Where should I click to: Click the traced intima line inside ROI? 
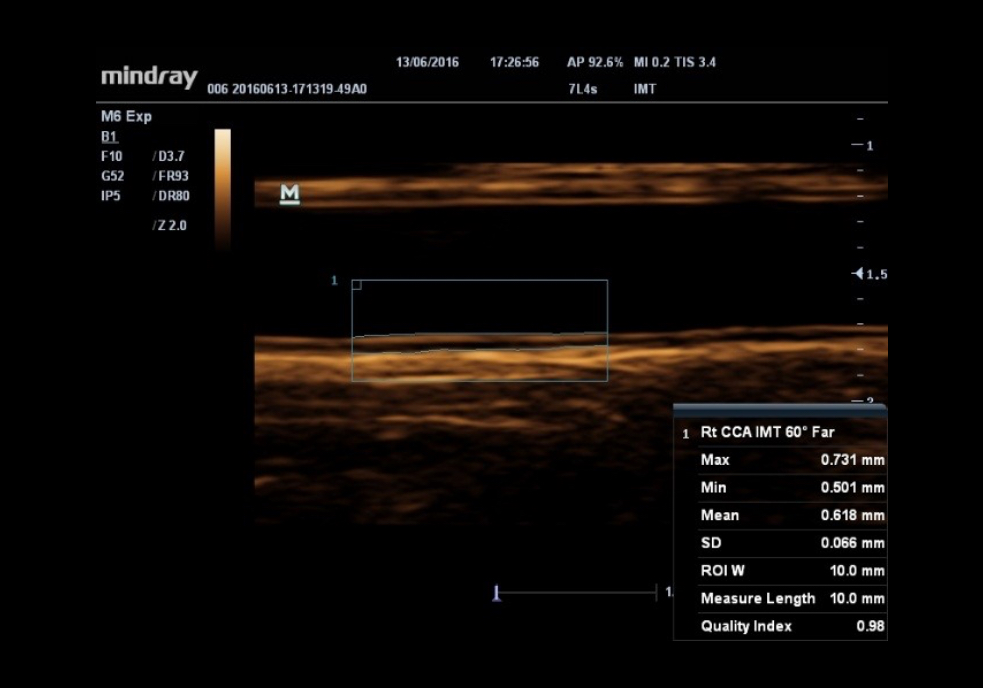(480, 334)
